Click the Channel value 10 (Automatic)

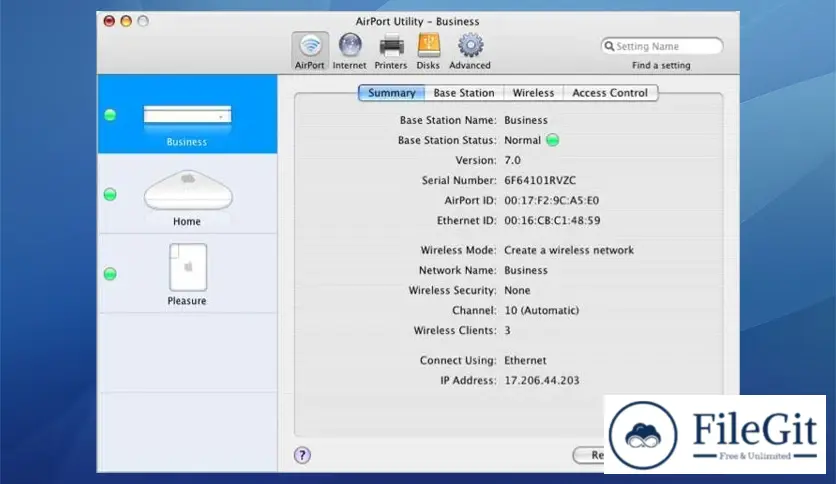click(x=542, y=310)
